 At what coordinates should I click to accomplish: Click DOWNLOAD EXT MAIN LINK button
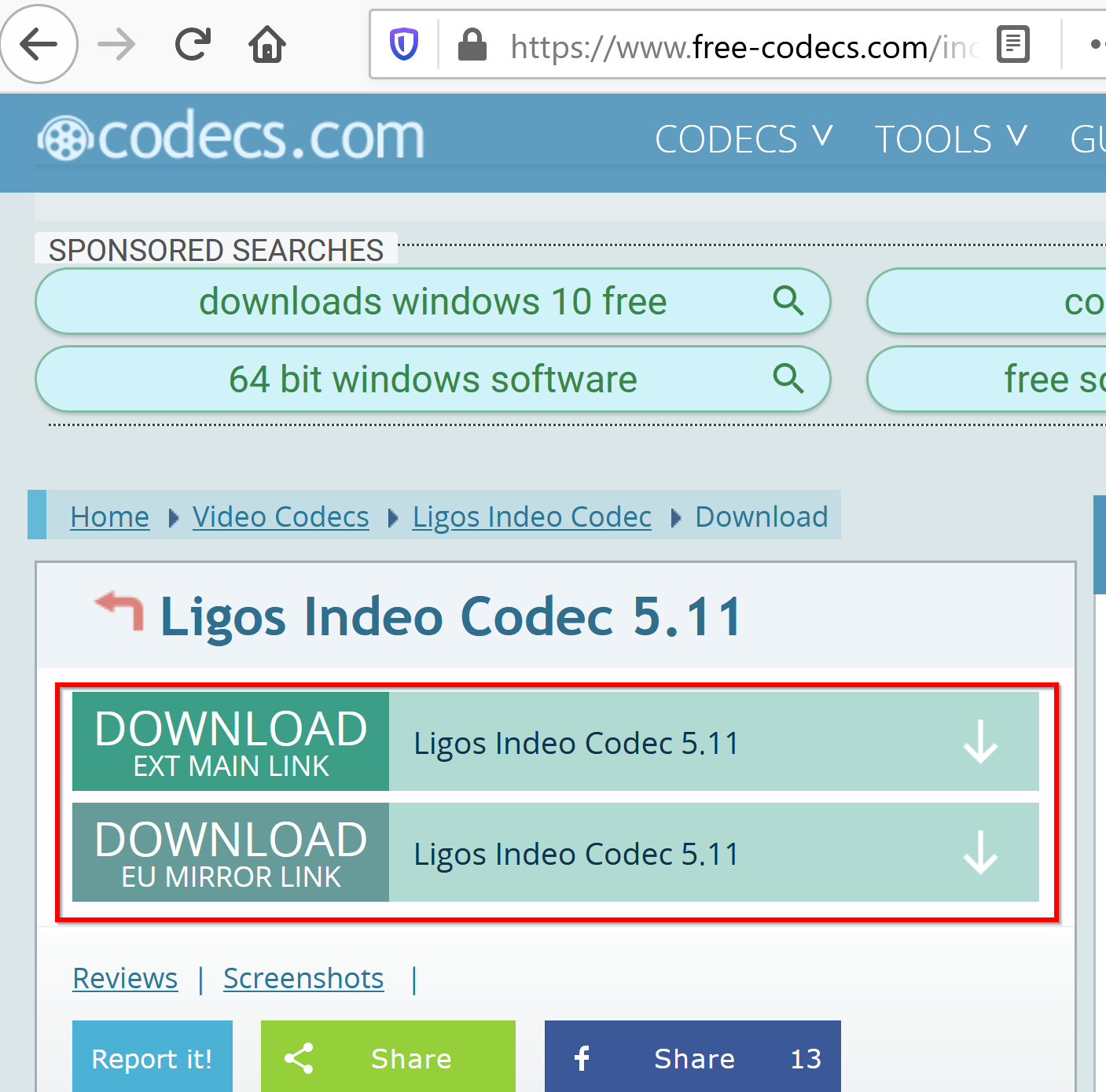(231, 741)
